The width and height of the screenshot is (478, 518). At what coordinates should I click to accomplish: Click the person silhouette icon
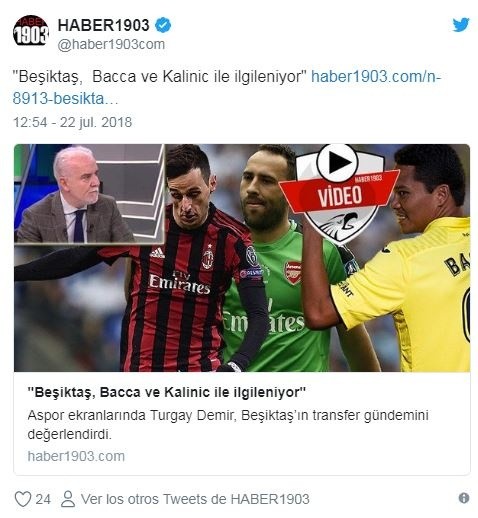pyautogui.click(x=68, y=499)
